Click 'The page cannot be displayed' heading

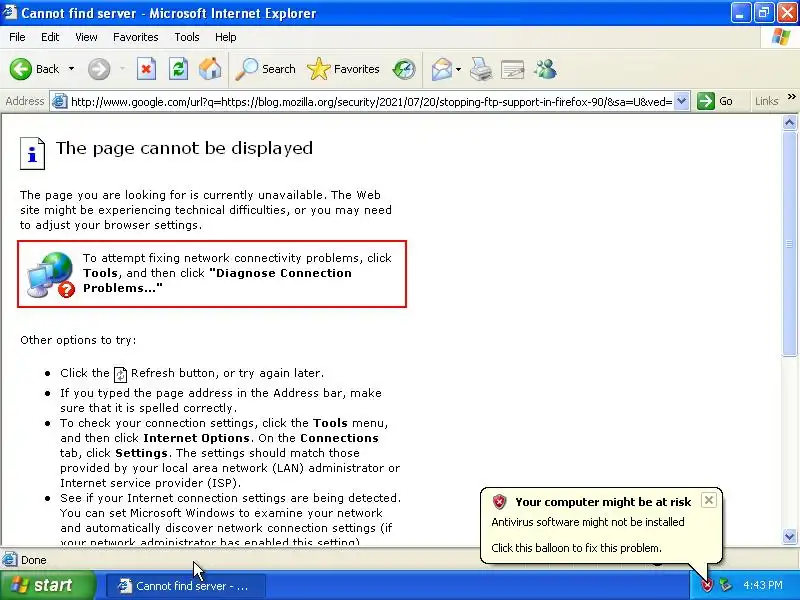184,148
